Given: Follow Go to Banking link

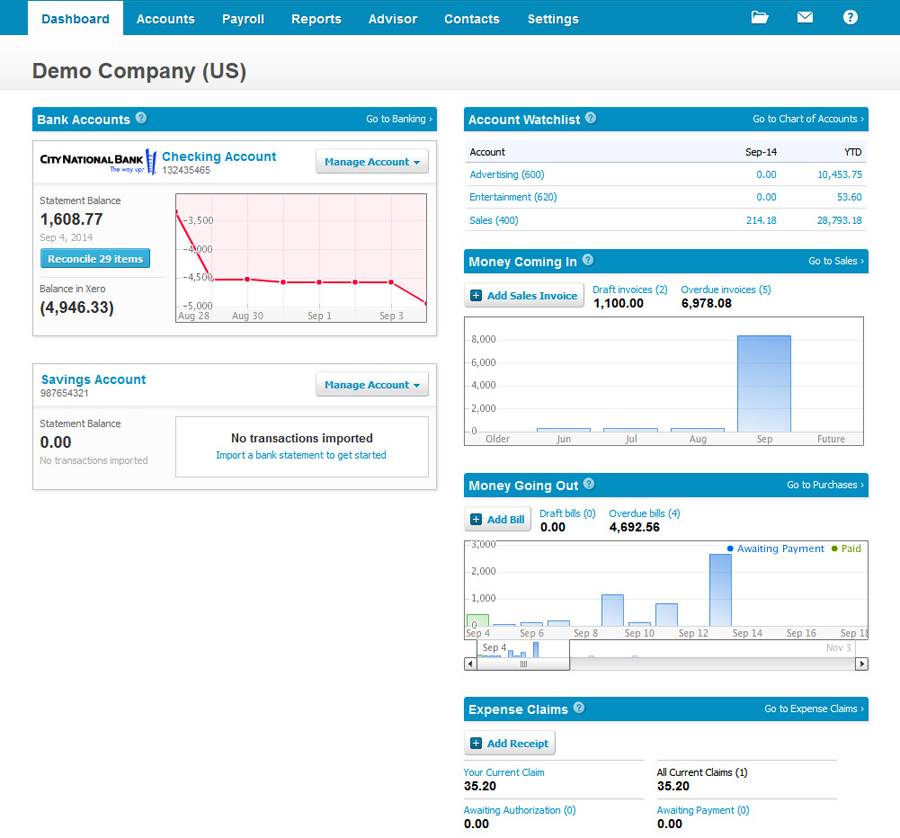Looking at the screenshot, I should pos(399,119).
